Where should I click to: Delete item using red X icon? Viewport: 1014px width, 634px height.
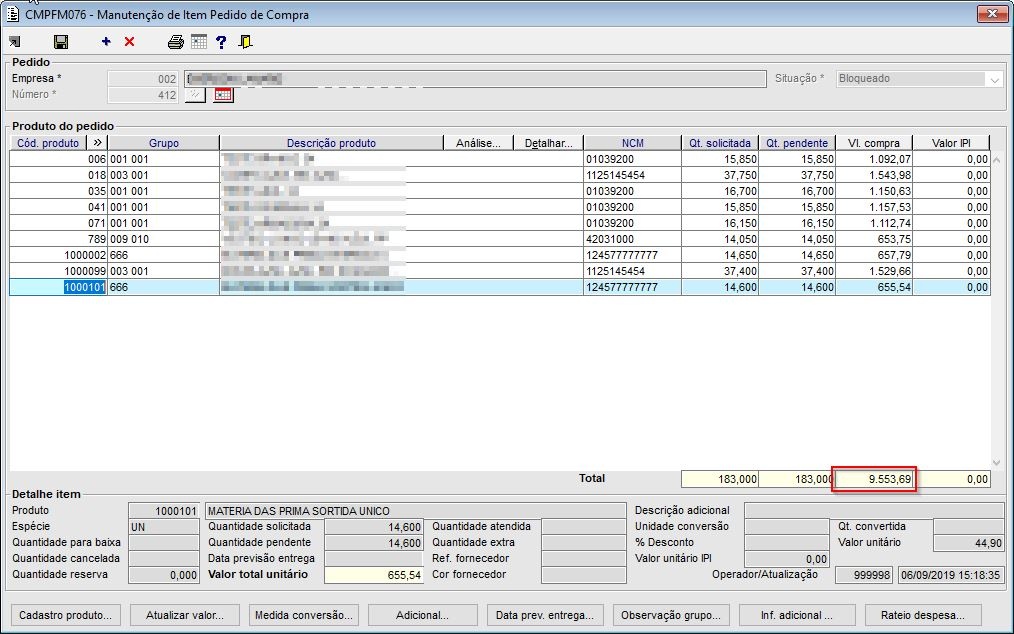[x=129, y=42]
